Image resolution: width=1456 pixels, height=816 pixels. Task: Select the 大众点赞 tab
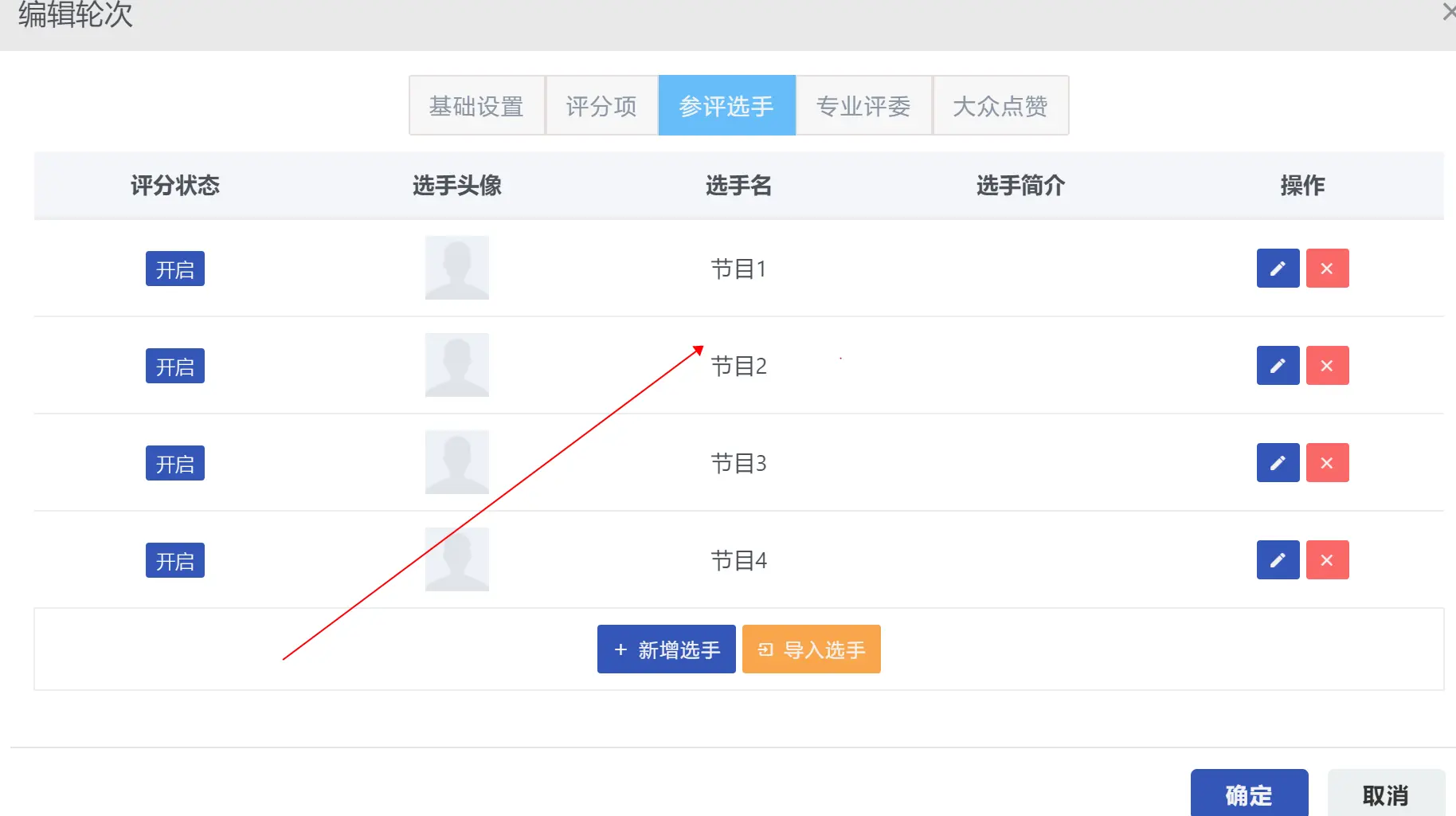coord(1000,106)
